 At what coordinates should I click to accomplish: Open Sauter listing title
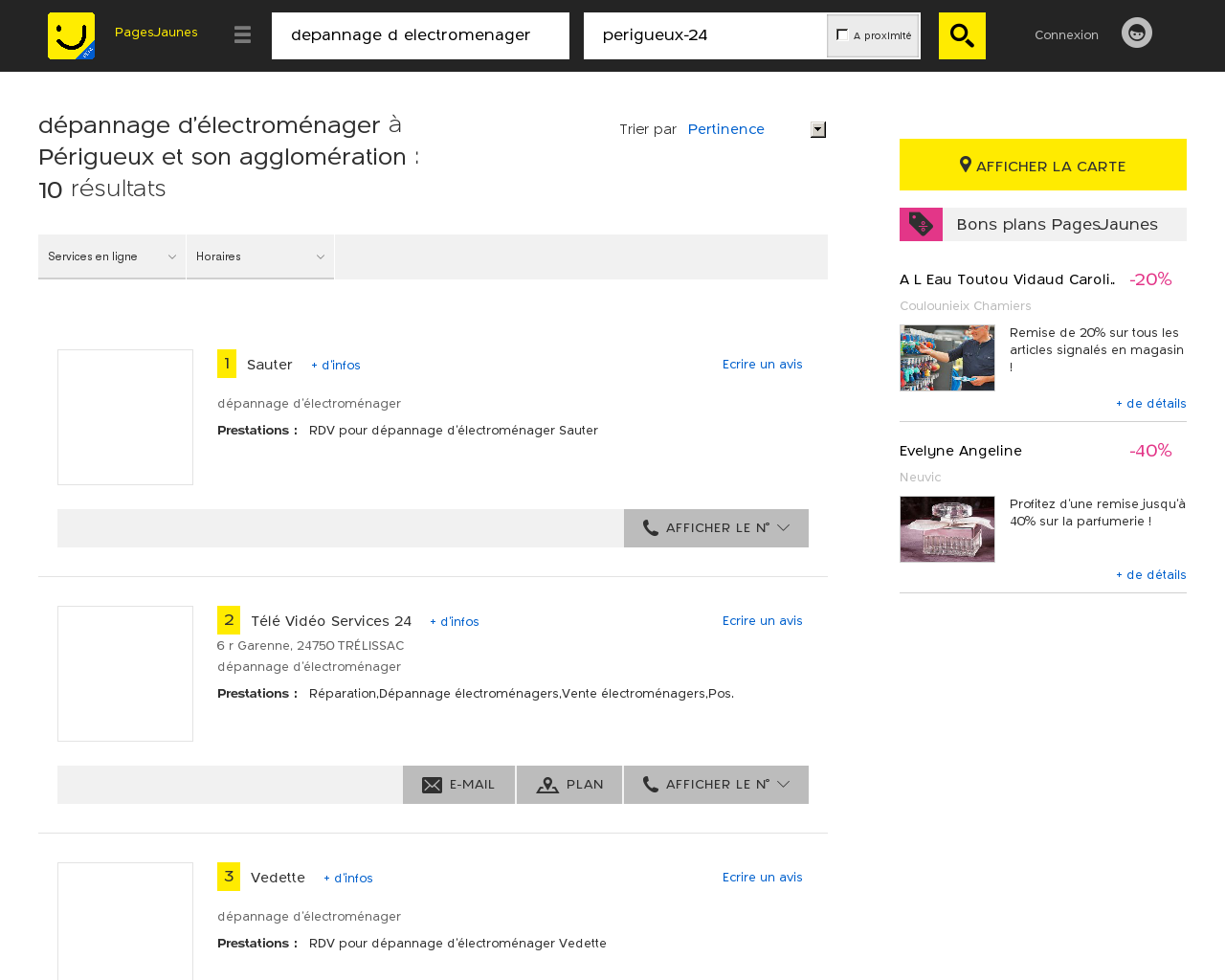click(x=270, y=365)
